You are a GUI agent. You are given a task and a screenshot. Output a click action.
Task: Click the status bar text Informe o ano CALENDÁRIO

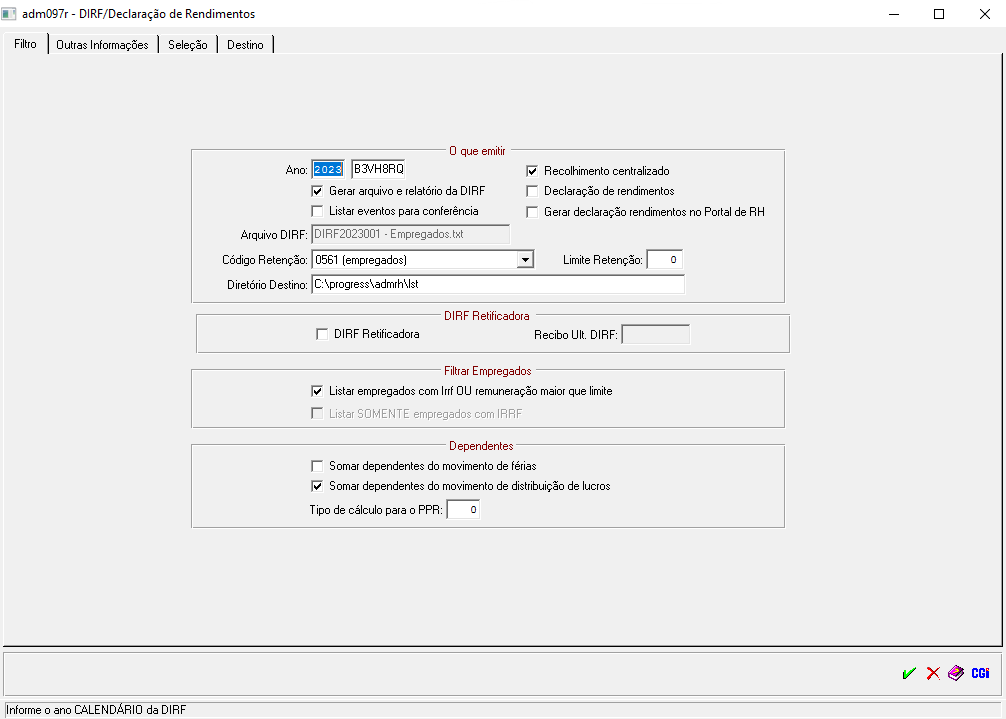click(96, 710)
